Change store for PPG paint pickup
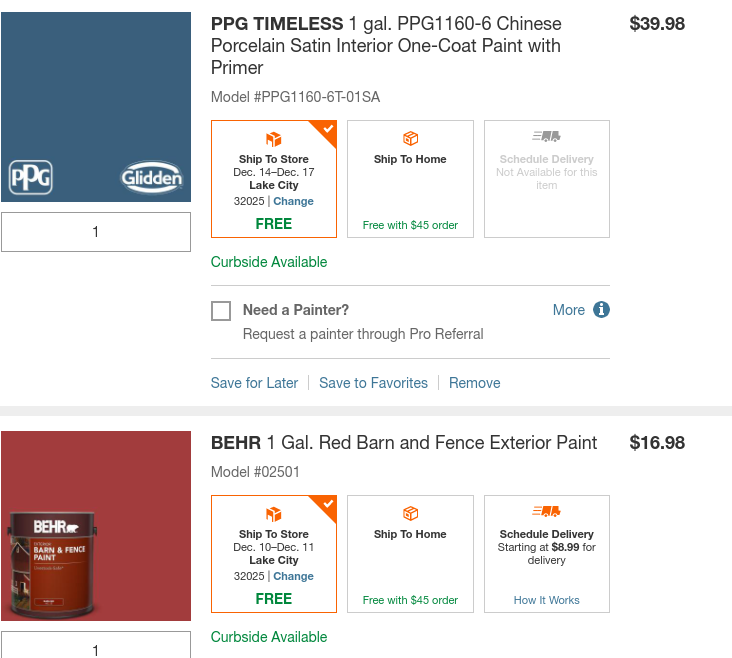732x658 pixels. (x=294, y=201)
